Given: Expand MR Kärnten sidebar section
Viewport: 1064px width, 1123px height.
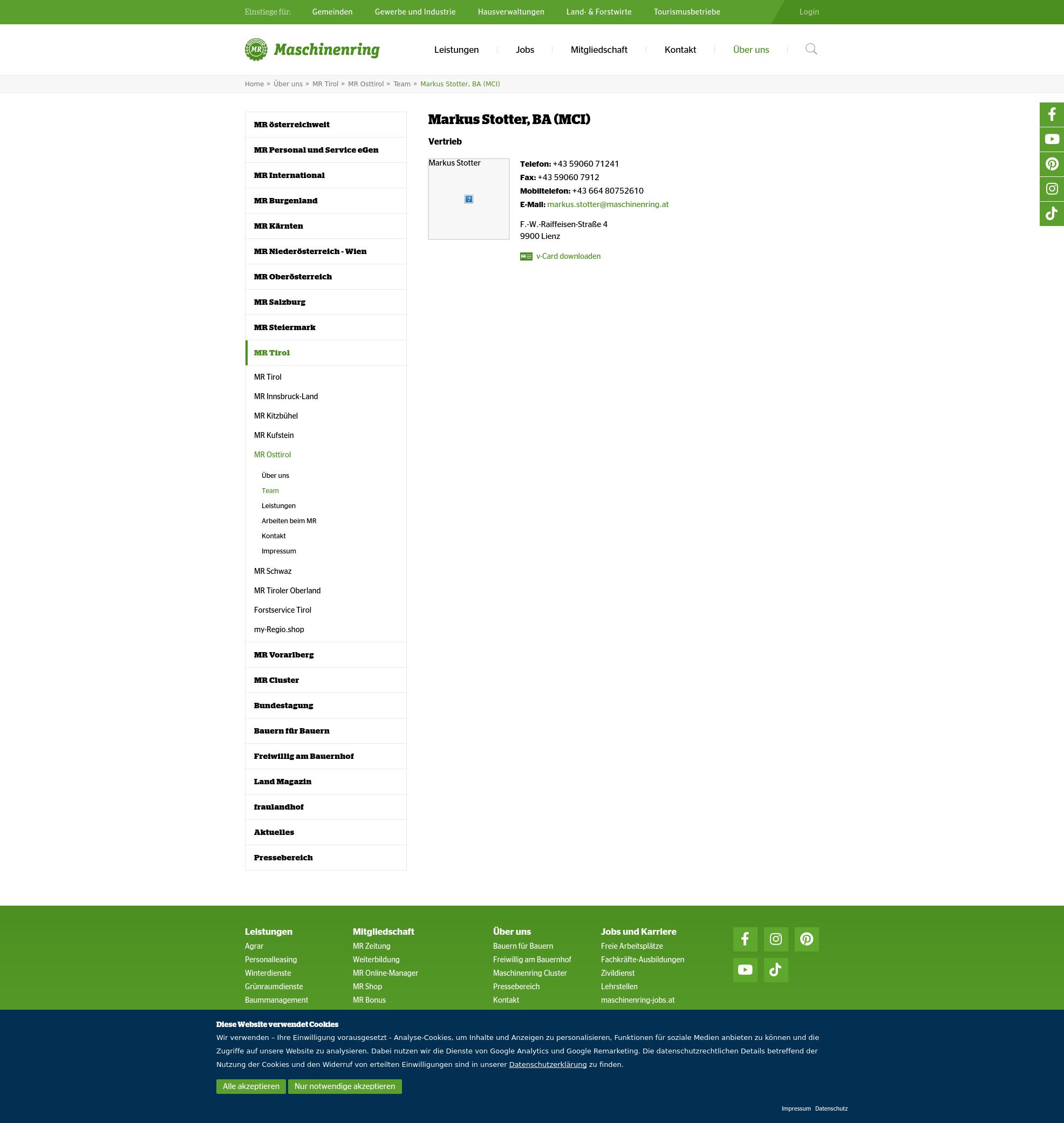Looking at the screenshot, I should pos(325,226).
